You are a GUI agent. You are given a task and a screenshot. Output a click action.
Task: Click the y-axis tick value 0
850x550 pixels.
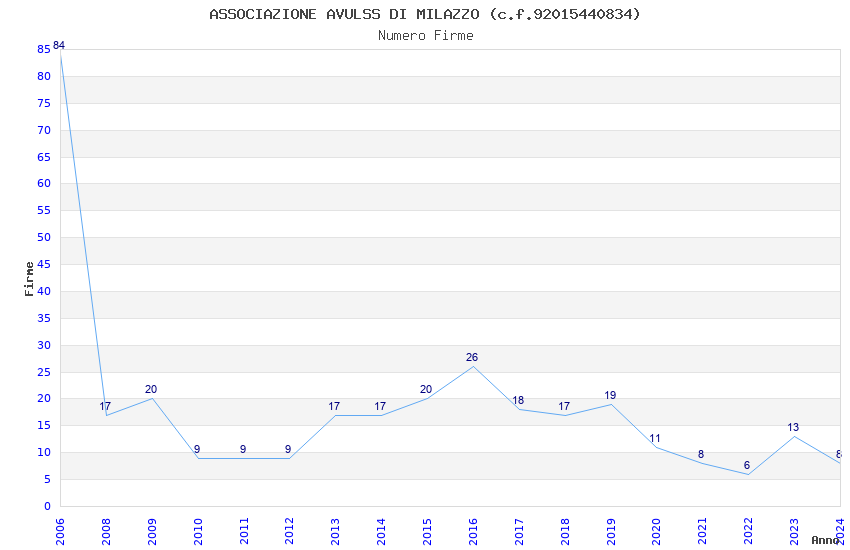tap(47, 506)
